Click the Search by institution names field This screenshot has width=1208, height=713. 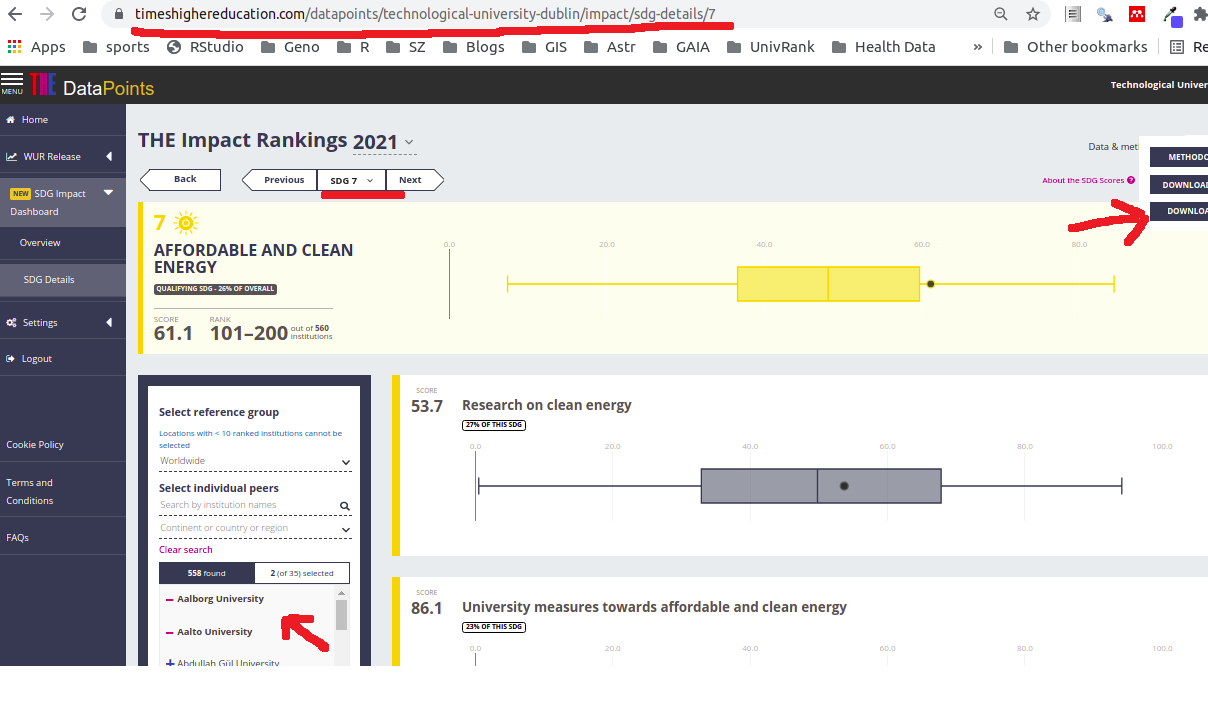[x=247, y=506]
